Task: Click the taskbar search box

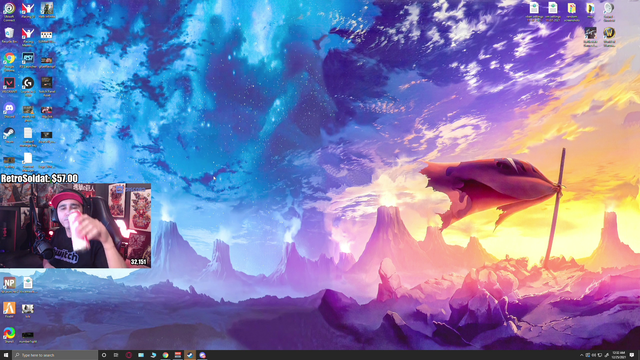Action: [55, 355]
